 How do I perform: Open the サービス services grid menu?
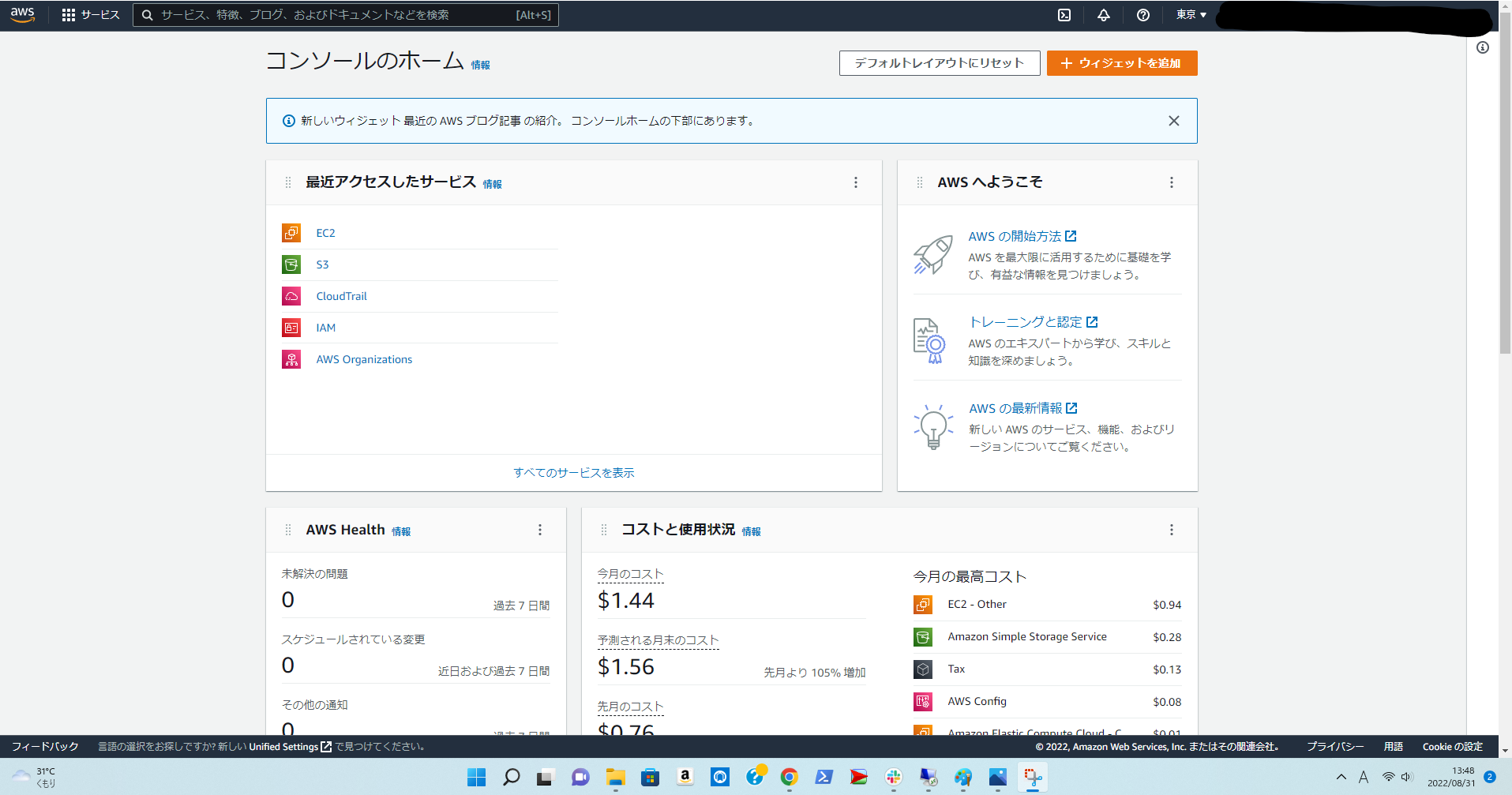coord(90,15)
